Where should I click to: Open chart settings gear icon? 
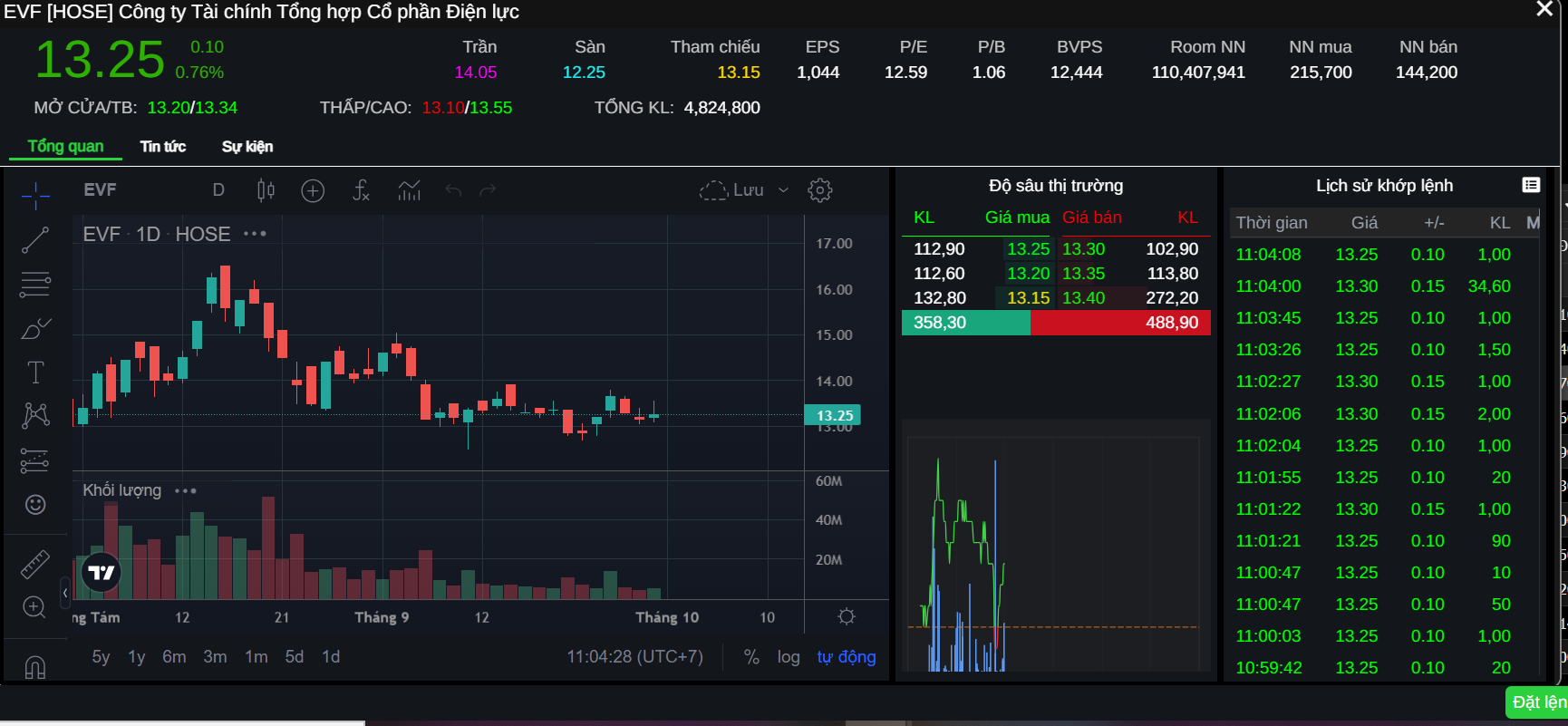click(819, 190)
